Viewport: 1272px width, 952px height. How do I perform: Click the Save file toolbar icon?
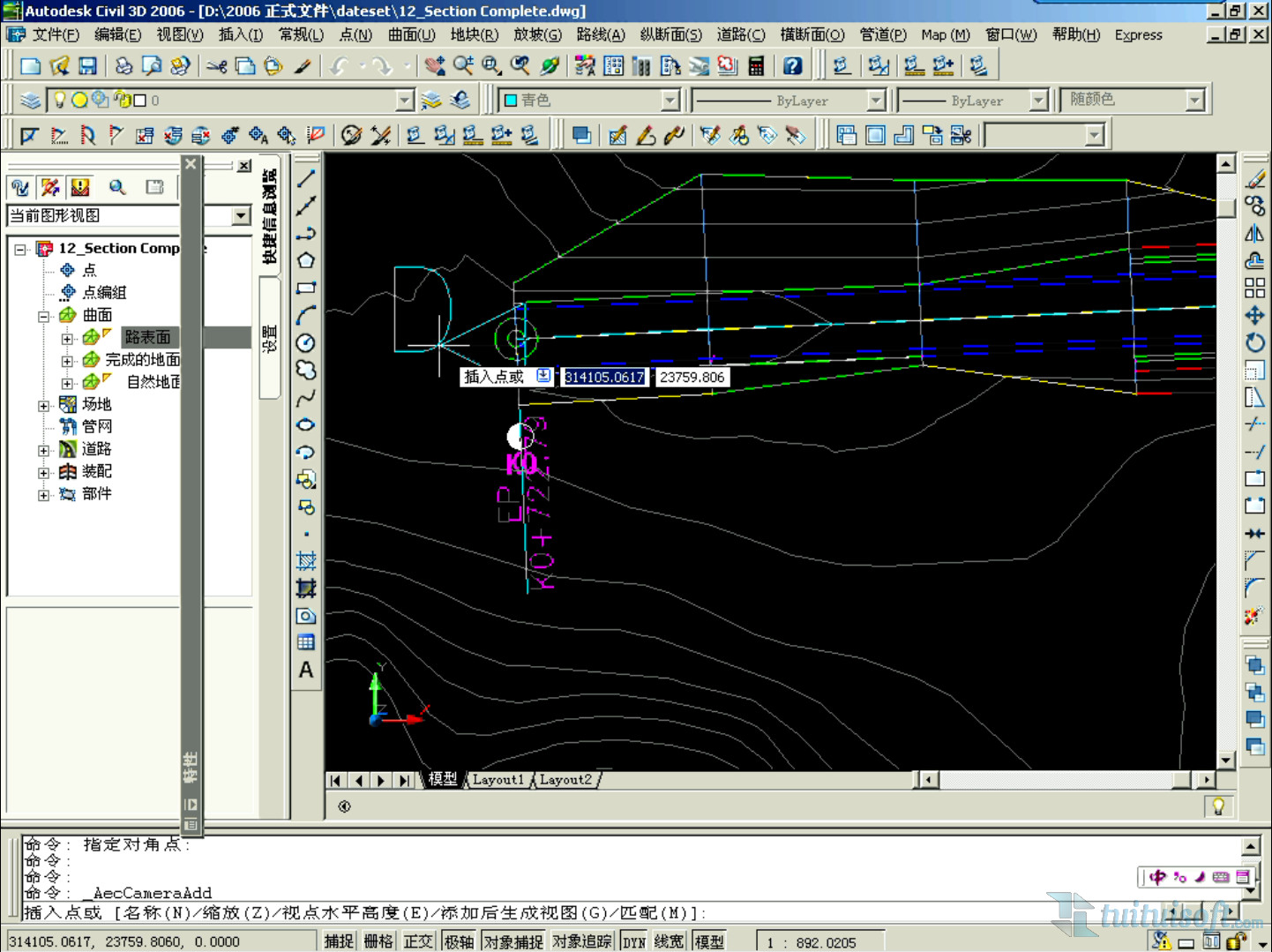coord(87,66)
